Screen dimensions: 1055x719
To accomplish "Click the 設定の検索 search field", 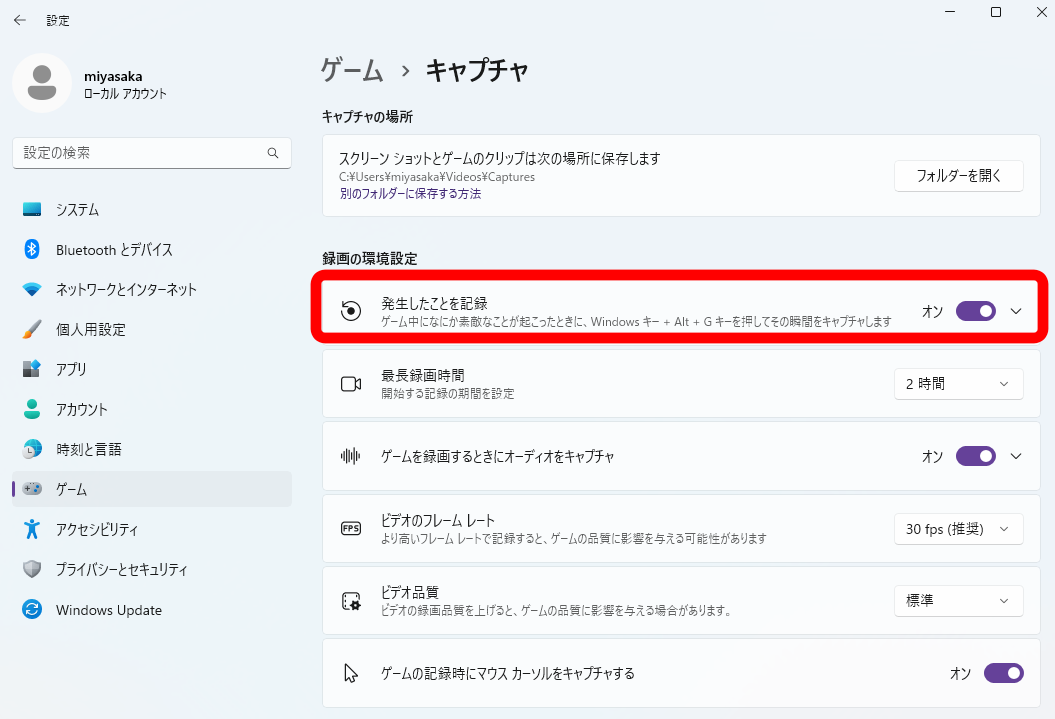I will pos(140,153).
